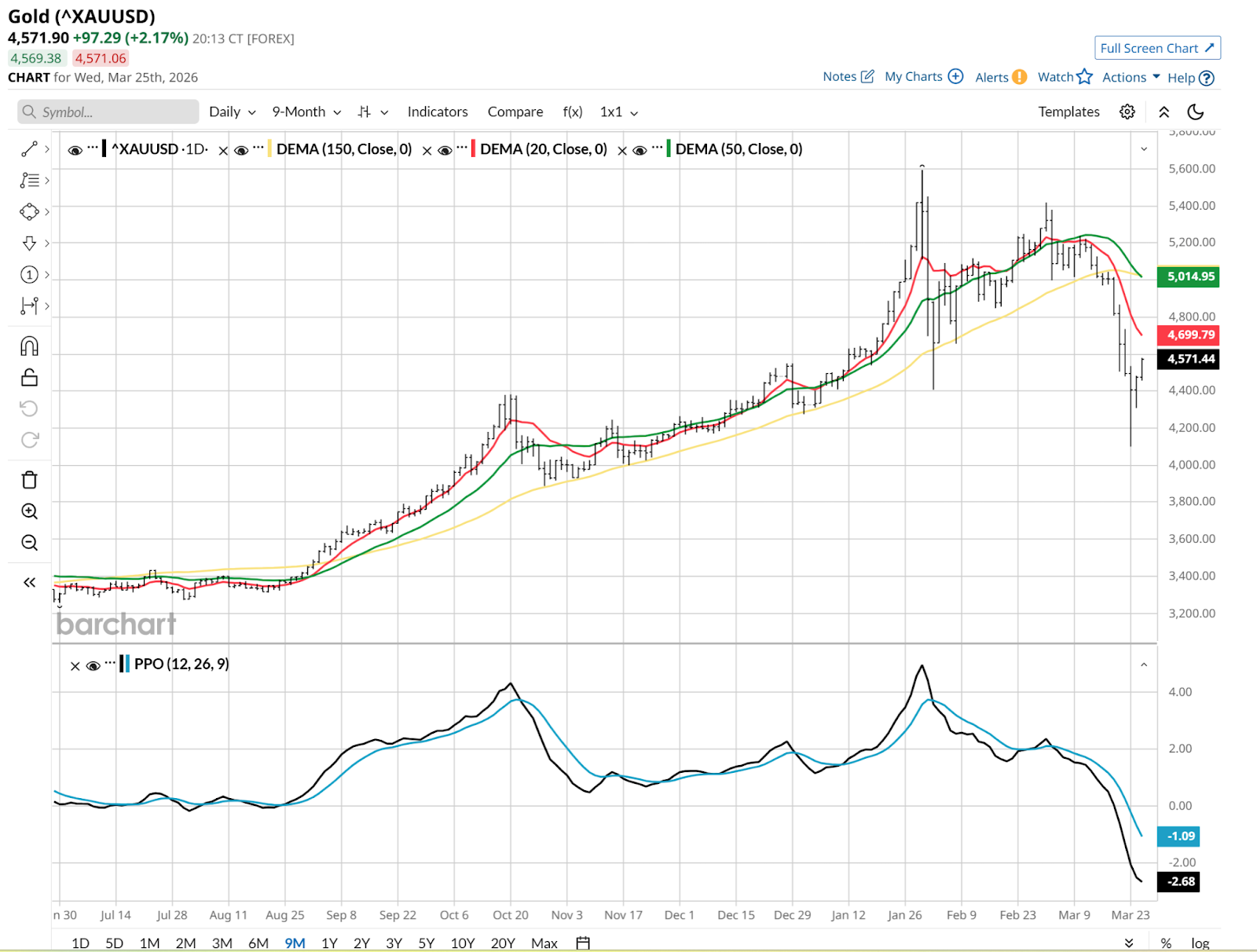
Task: Expand the 9-Month period dropdown
Action: 306,112
